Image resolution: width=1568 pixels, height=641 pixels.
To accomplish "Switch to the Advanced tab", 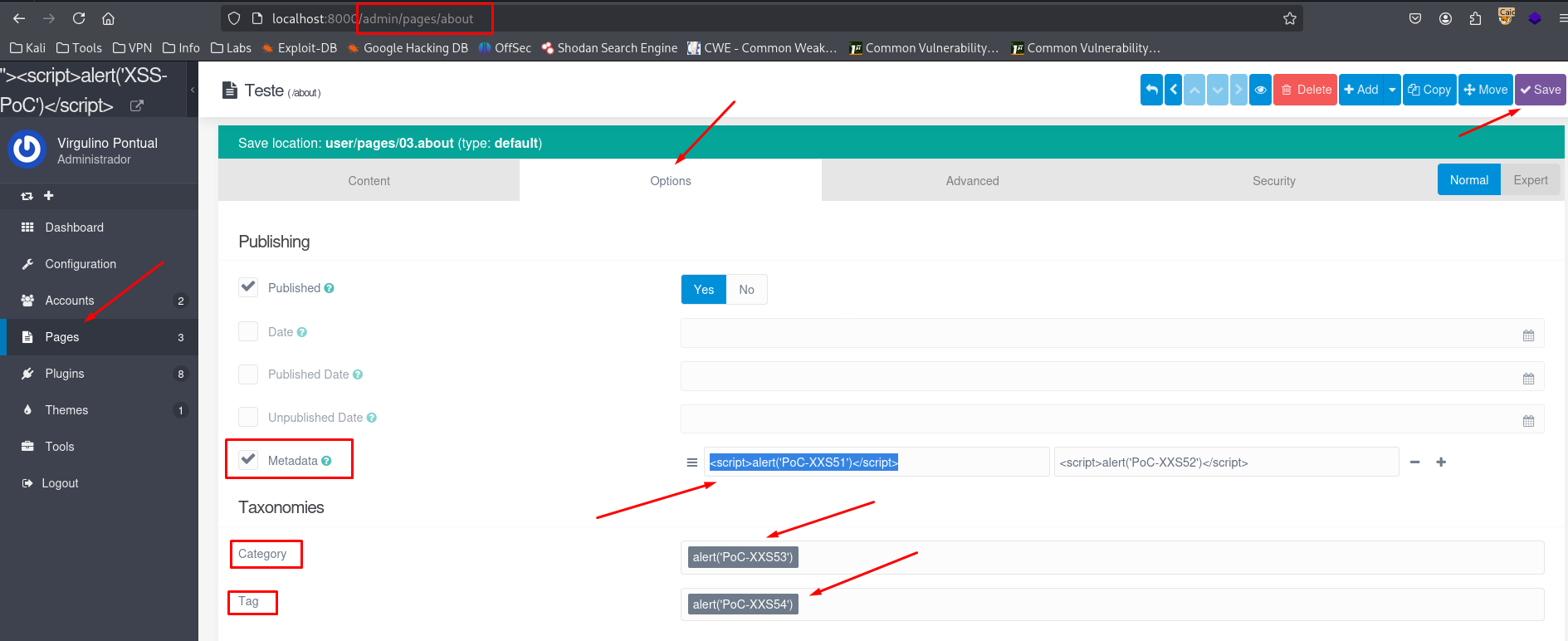I will 972,181.
